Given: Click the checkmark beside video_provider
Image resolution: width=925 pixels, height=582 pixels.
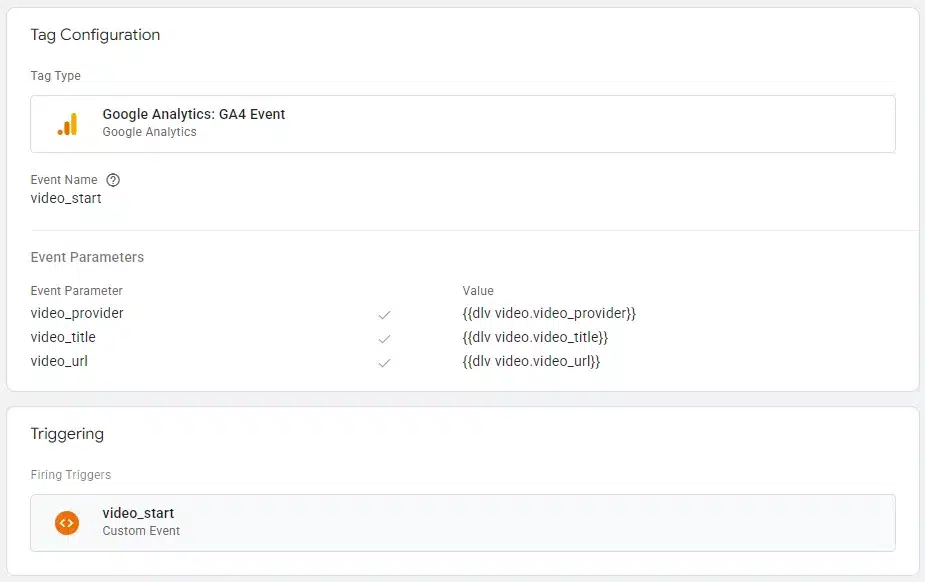Looking at the screenshot, I should [385, 313].
